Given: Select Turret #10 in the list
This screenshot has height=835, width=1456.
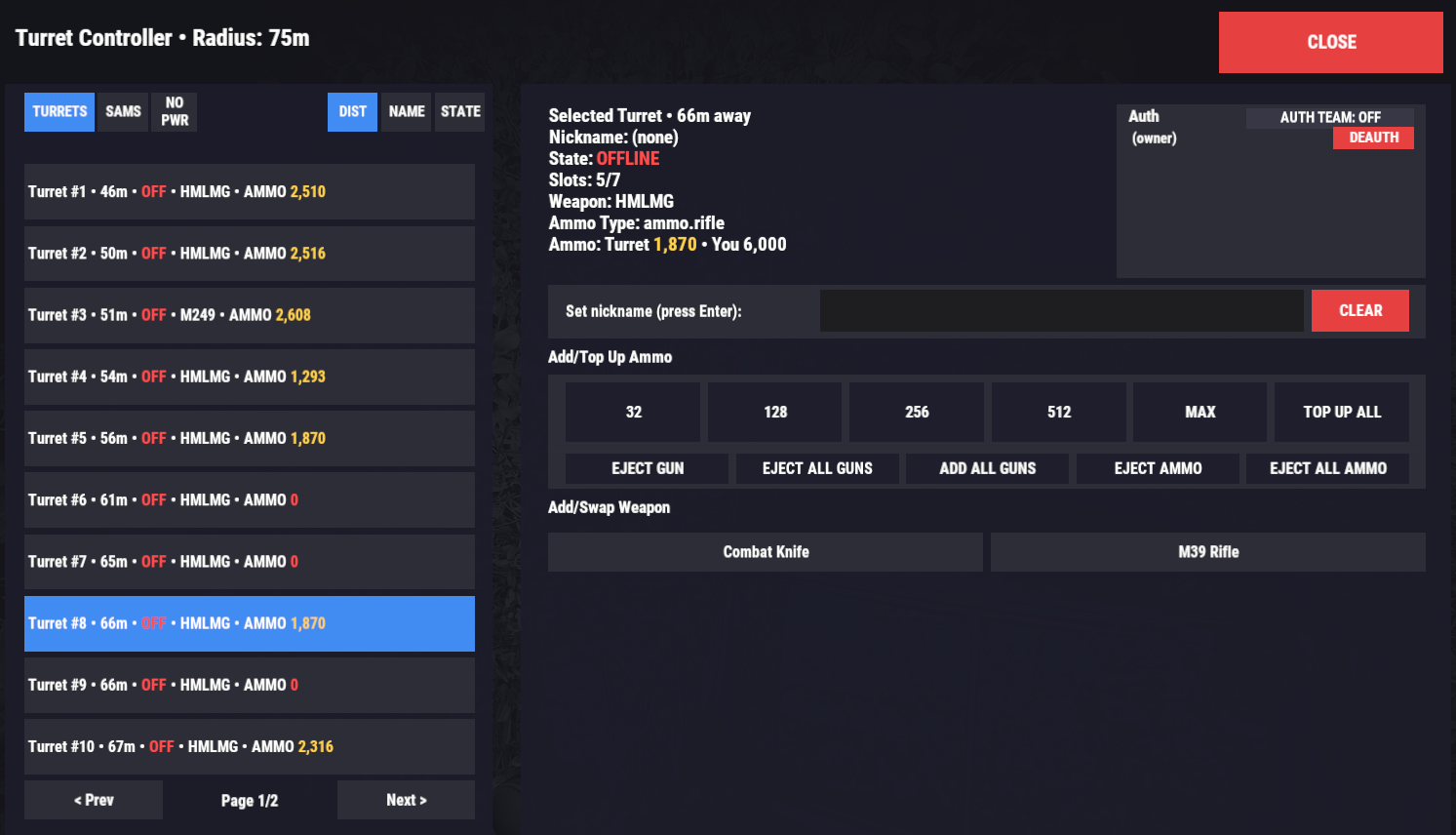Looking at the screenshot, I should click(x=249, y=747).
